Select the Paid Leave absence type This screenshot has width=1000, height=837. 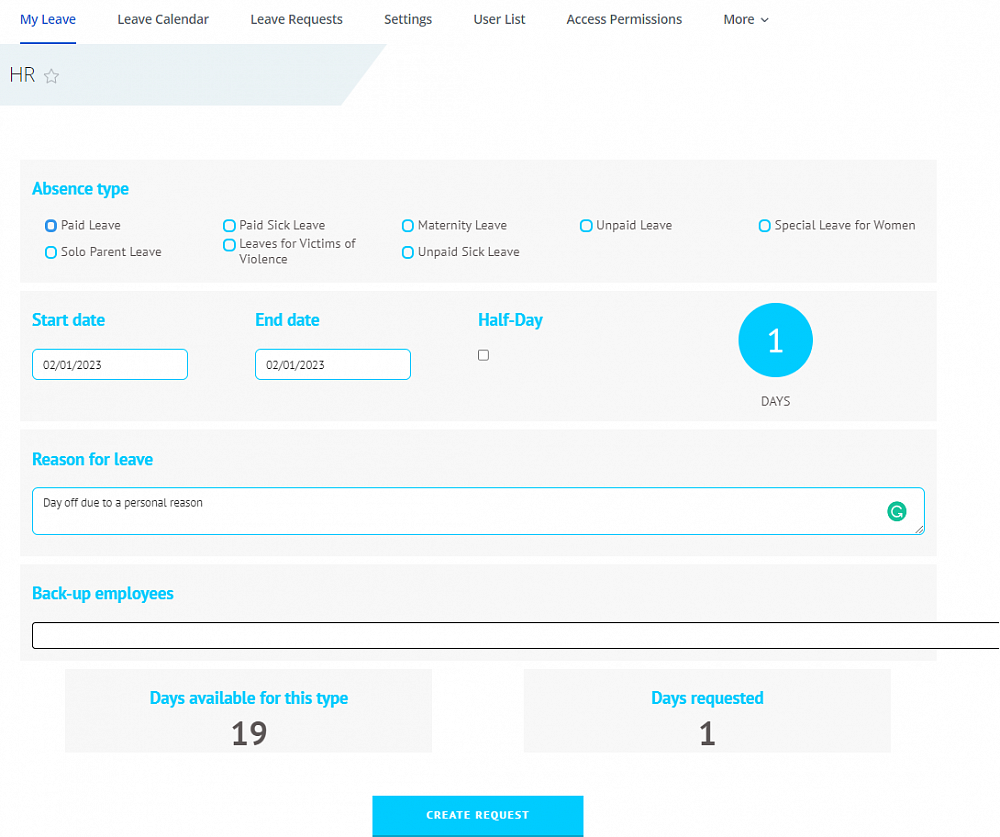[50, 225]
